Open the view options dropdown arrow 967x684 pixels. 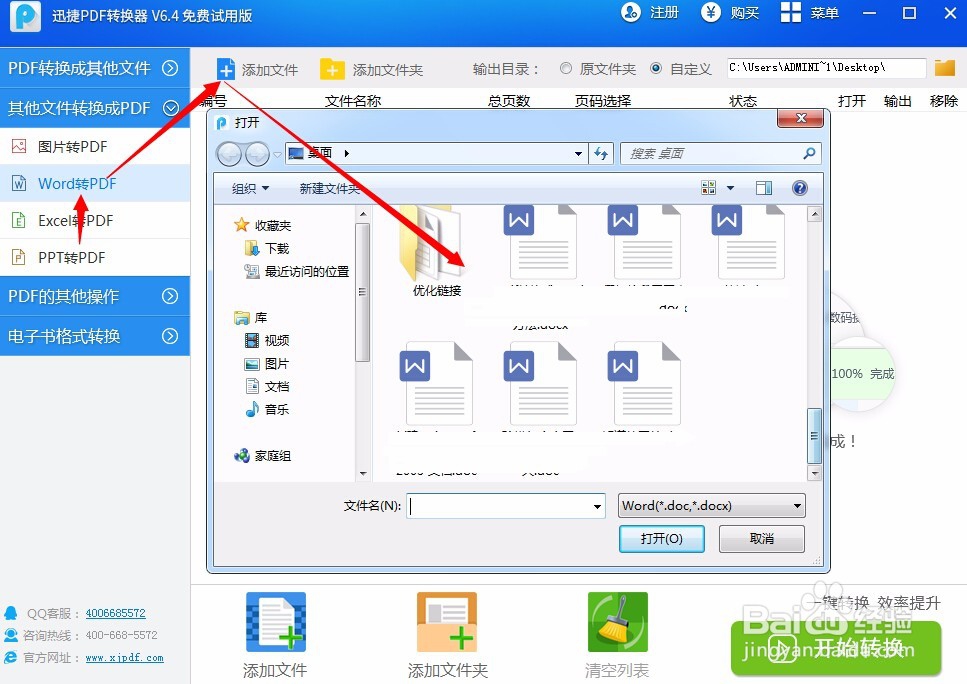pyautogui.click(x=730, y=187)
